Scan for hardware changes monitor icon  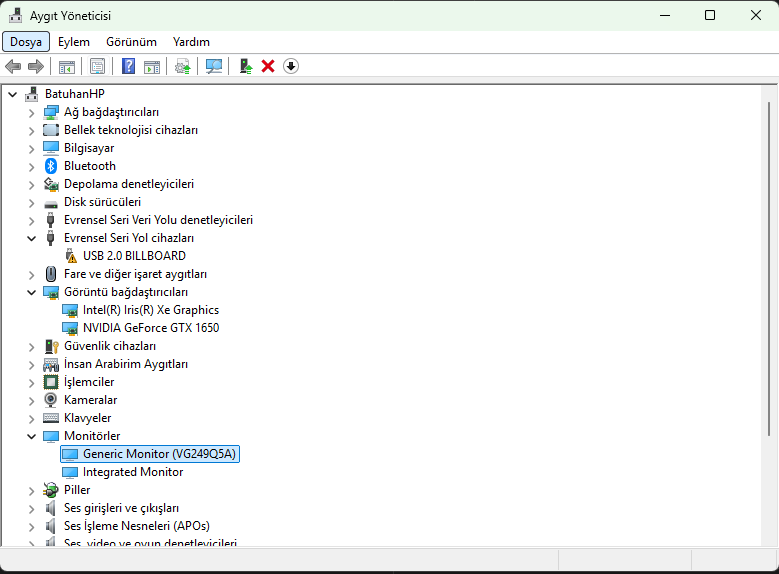click(x=214, y=66)
